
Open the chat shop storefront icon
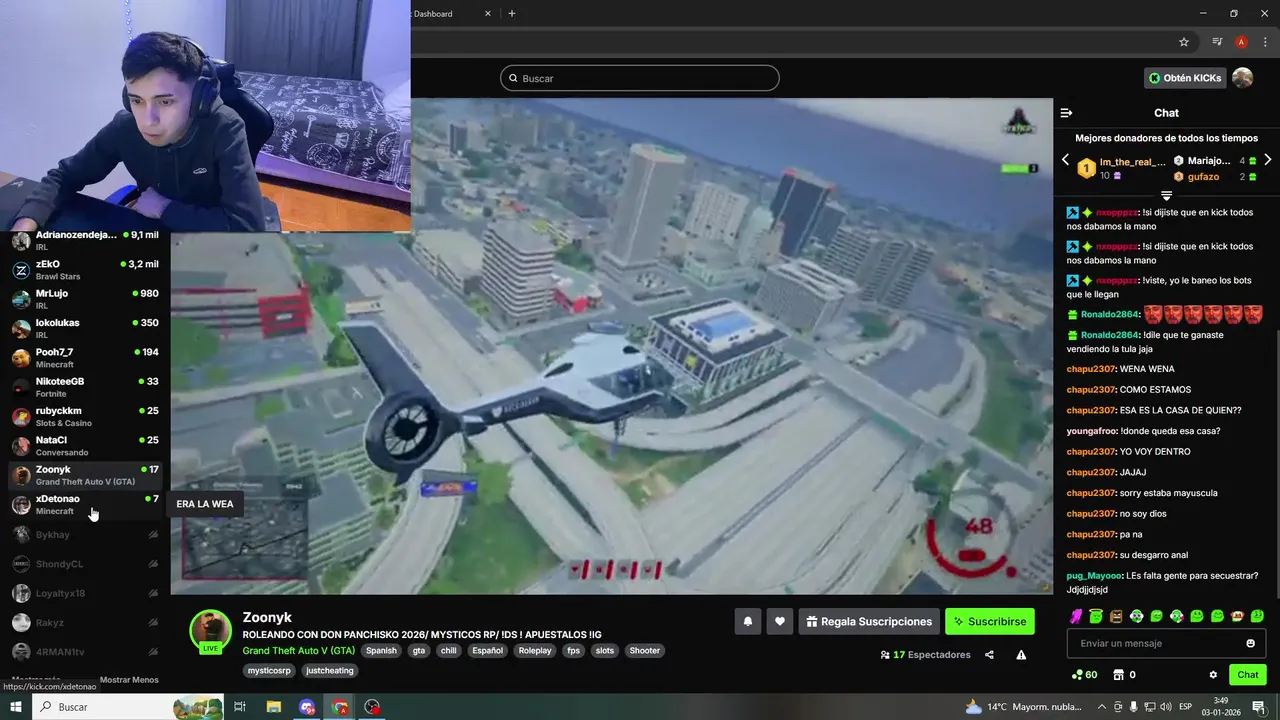click(1119, 675)
